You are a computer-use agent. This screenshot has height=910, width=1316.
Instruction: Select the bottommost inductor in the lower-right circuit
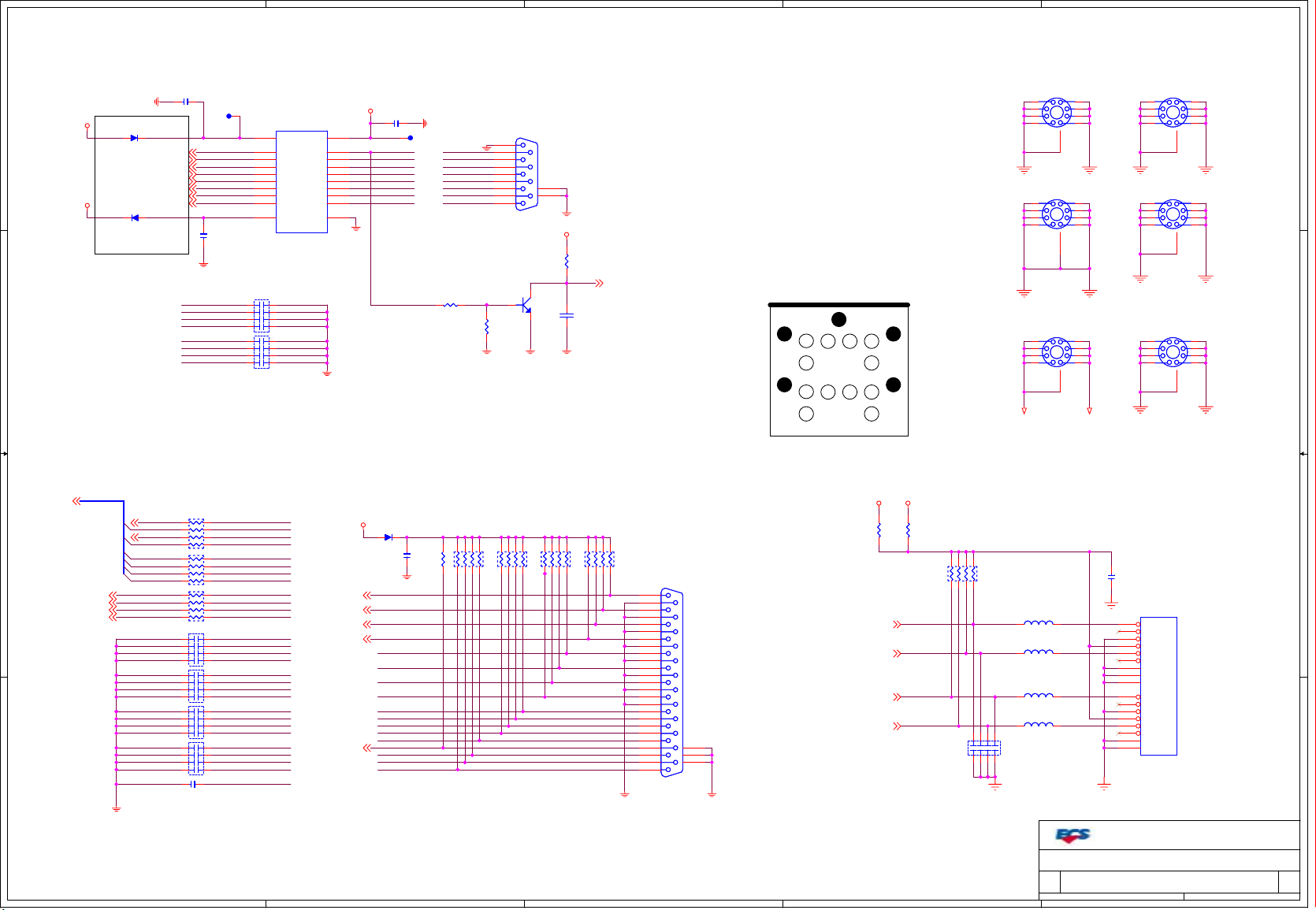coord(1039,724)
